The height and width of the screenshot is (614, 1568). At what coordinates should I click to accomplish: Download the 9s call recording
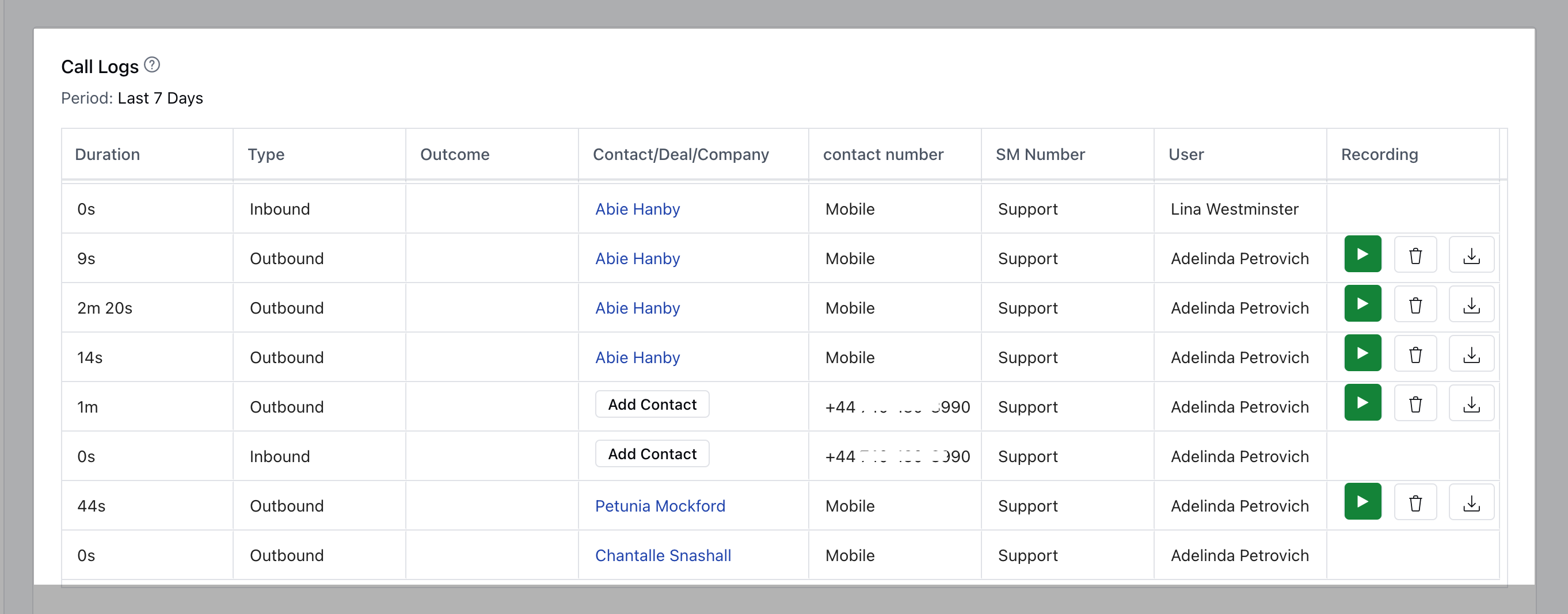pyautogui.click(x=1471, y=255)
